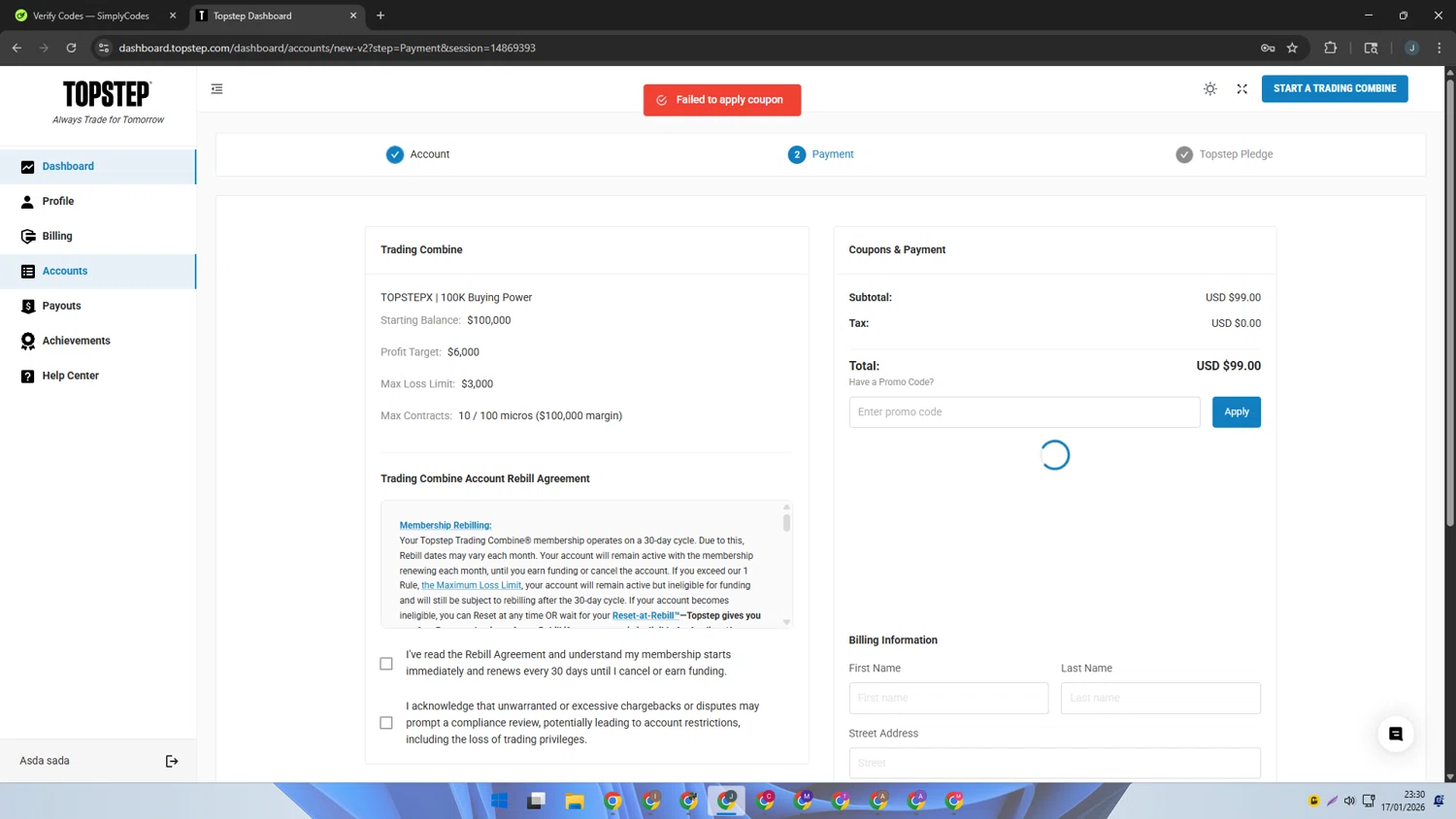
Task: Open Dashboard from the sidebar
Action: click(98, 166)
